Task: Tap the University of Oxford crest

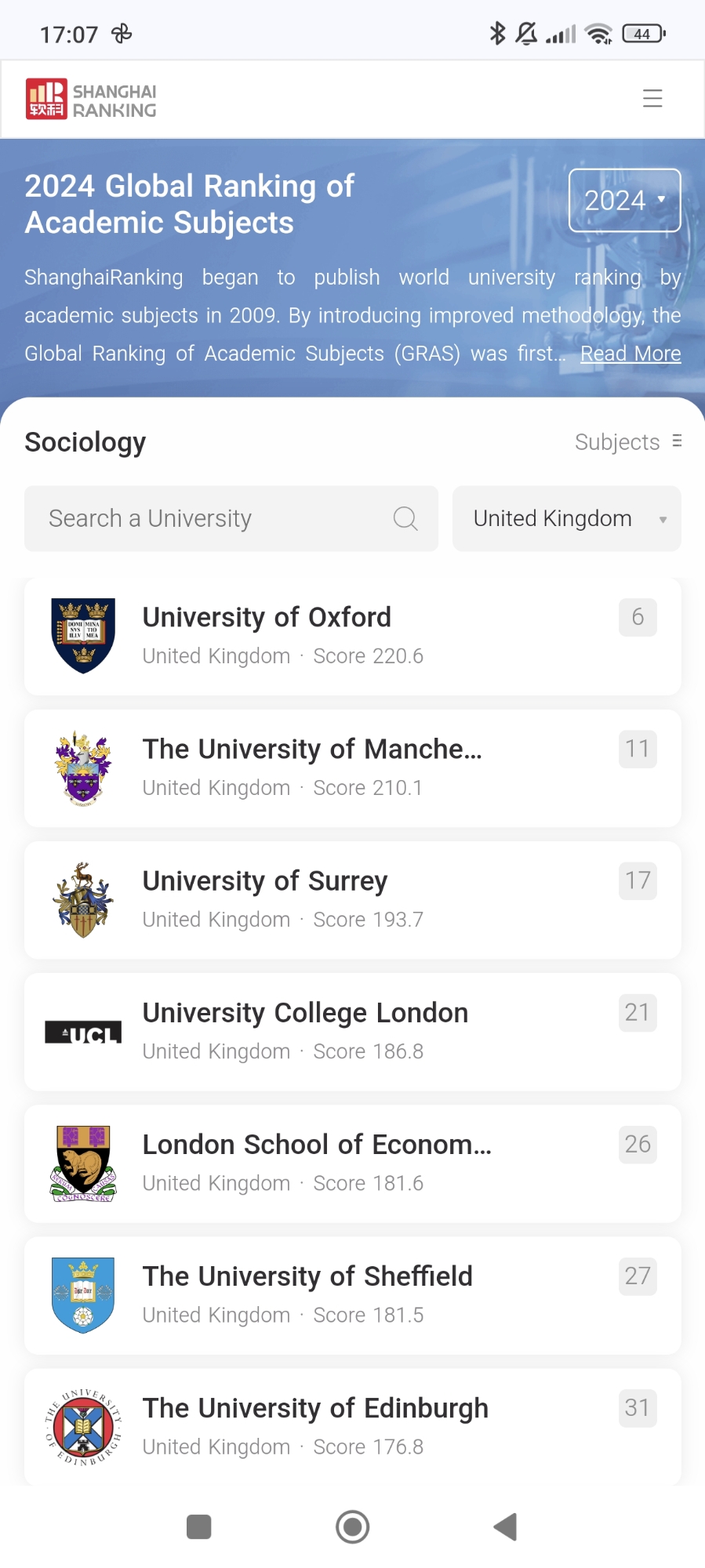Action: [83, 636]
